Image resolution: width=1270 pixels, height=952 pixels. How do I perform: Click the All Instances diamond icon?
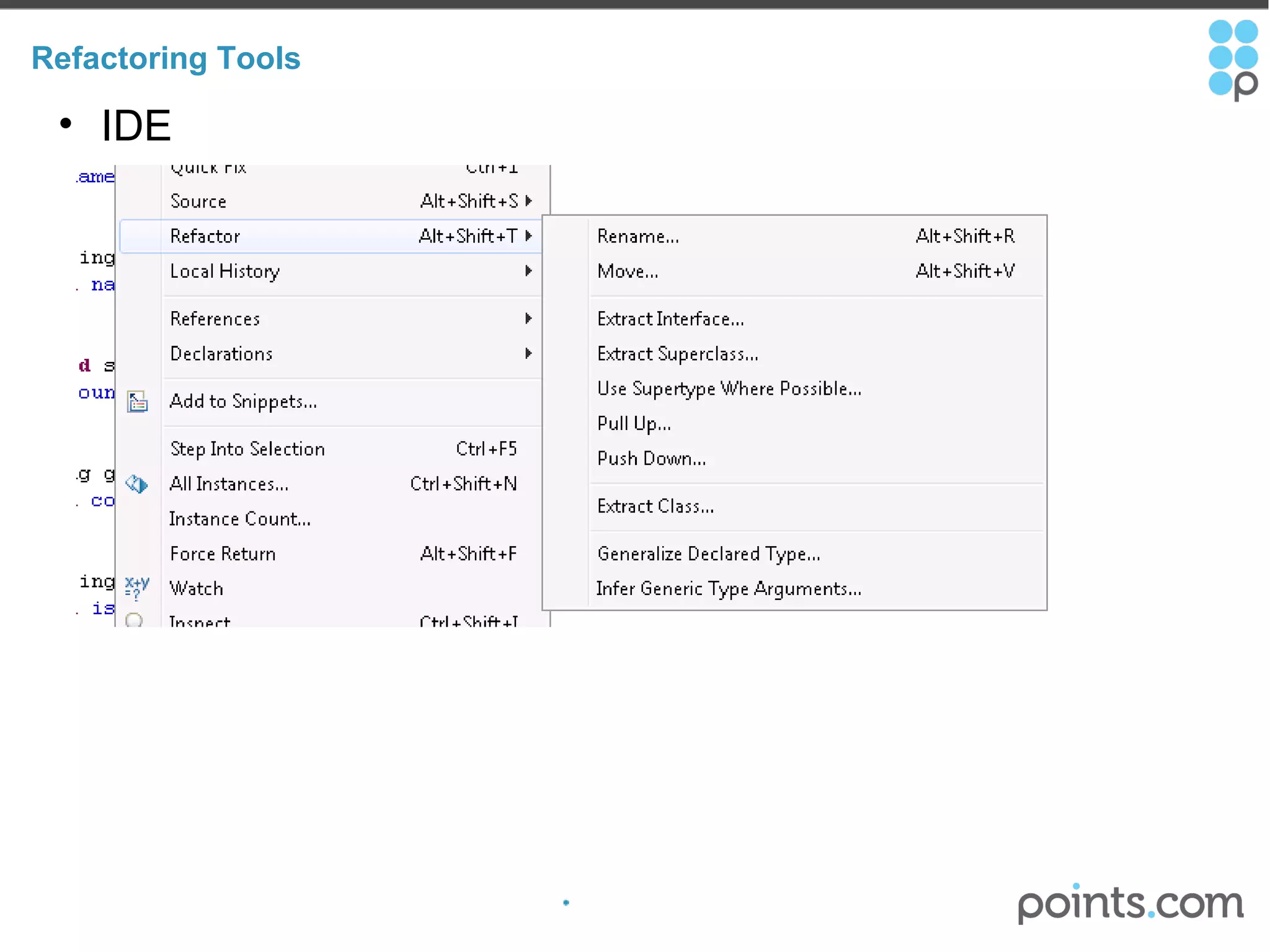click(x=136, y=484)
